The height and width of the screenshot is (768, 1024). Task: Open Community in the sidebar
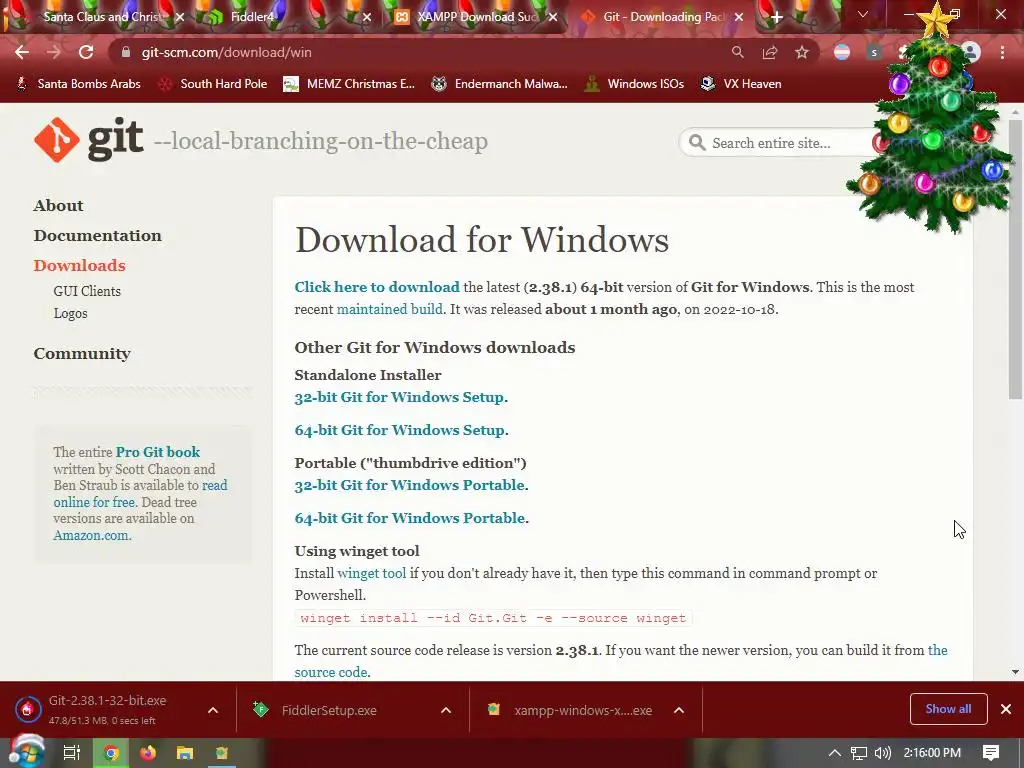coord(82,353)
